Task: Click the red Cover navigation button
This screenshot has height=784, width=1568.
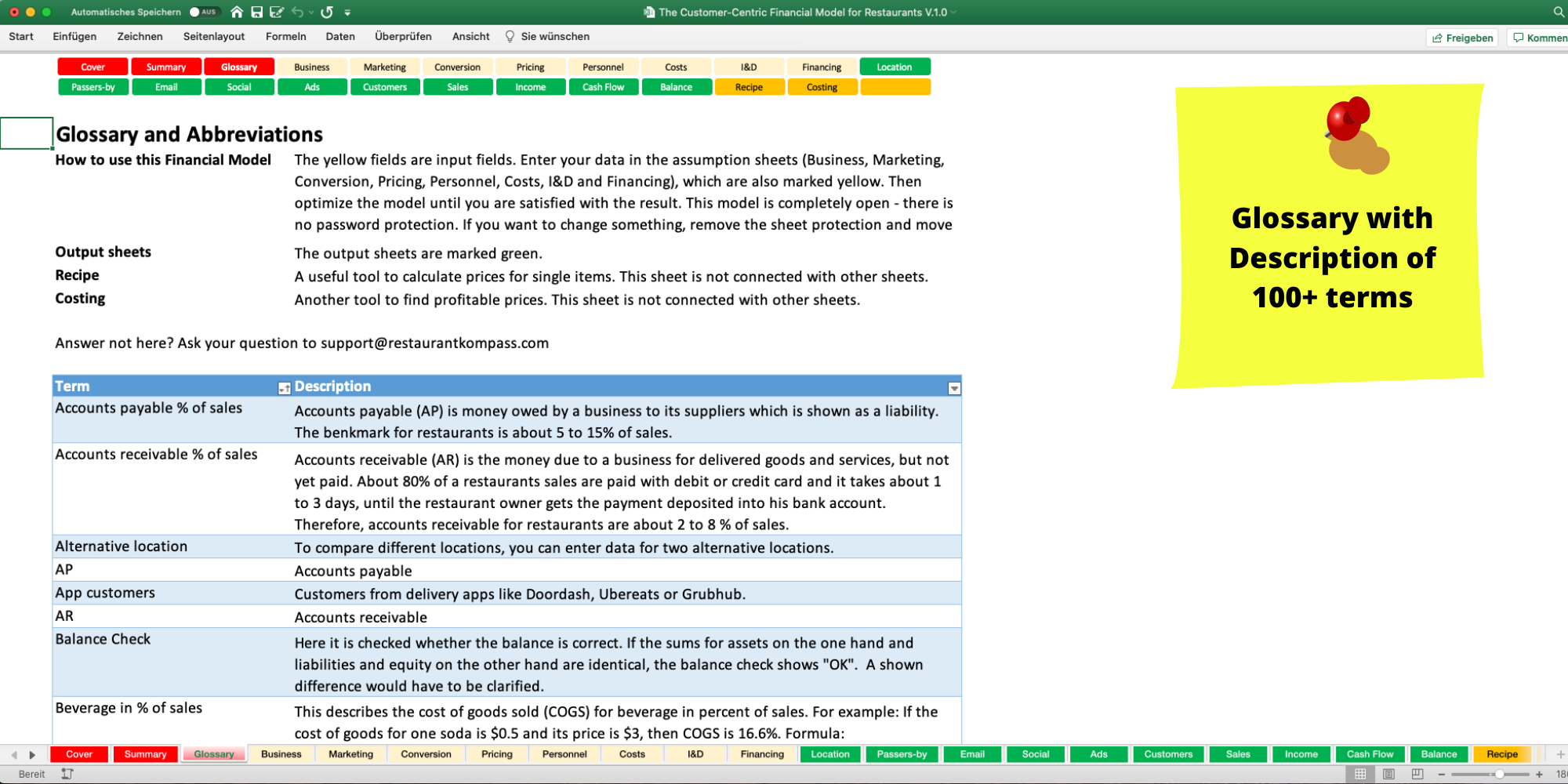Action: (x=93, y=67)
